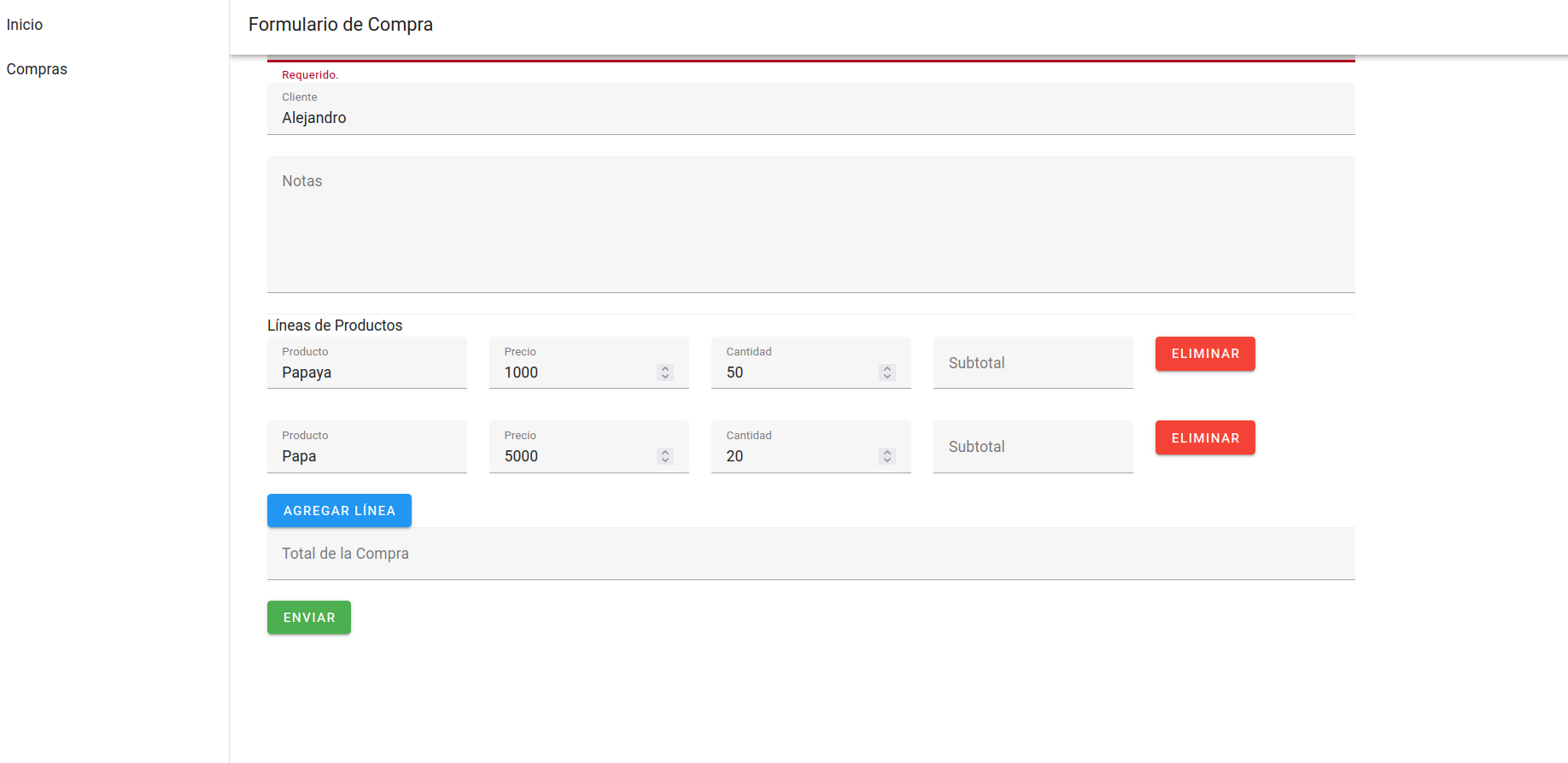Open Compras from the sidebar
The image size is (1568, 763).
tap(37, 69)
